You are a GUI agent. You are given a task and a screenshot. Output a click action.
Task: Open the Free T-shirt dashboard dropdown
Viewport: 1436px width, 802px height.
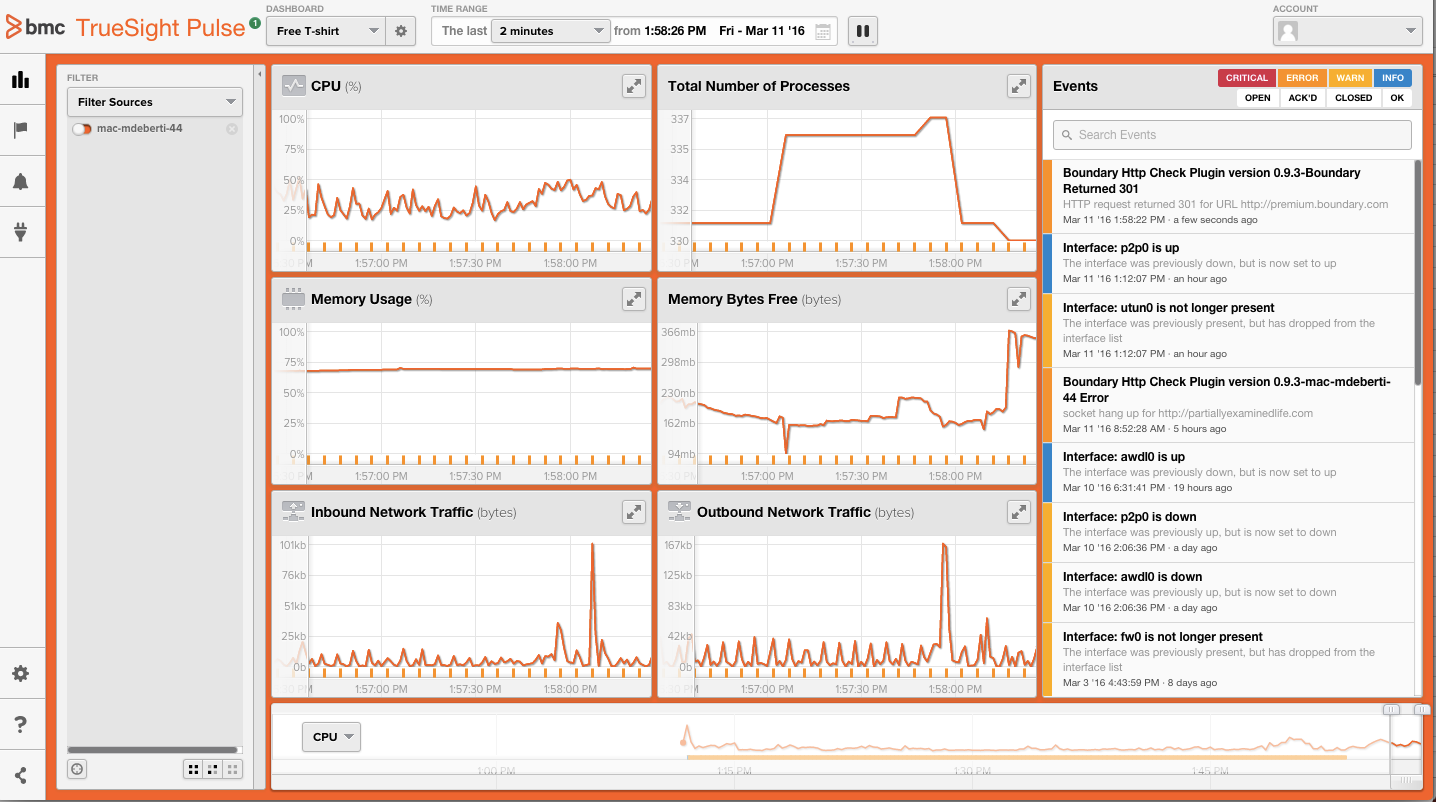[x=326, y=31]
